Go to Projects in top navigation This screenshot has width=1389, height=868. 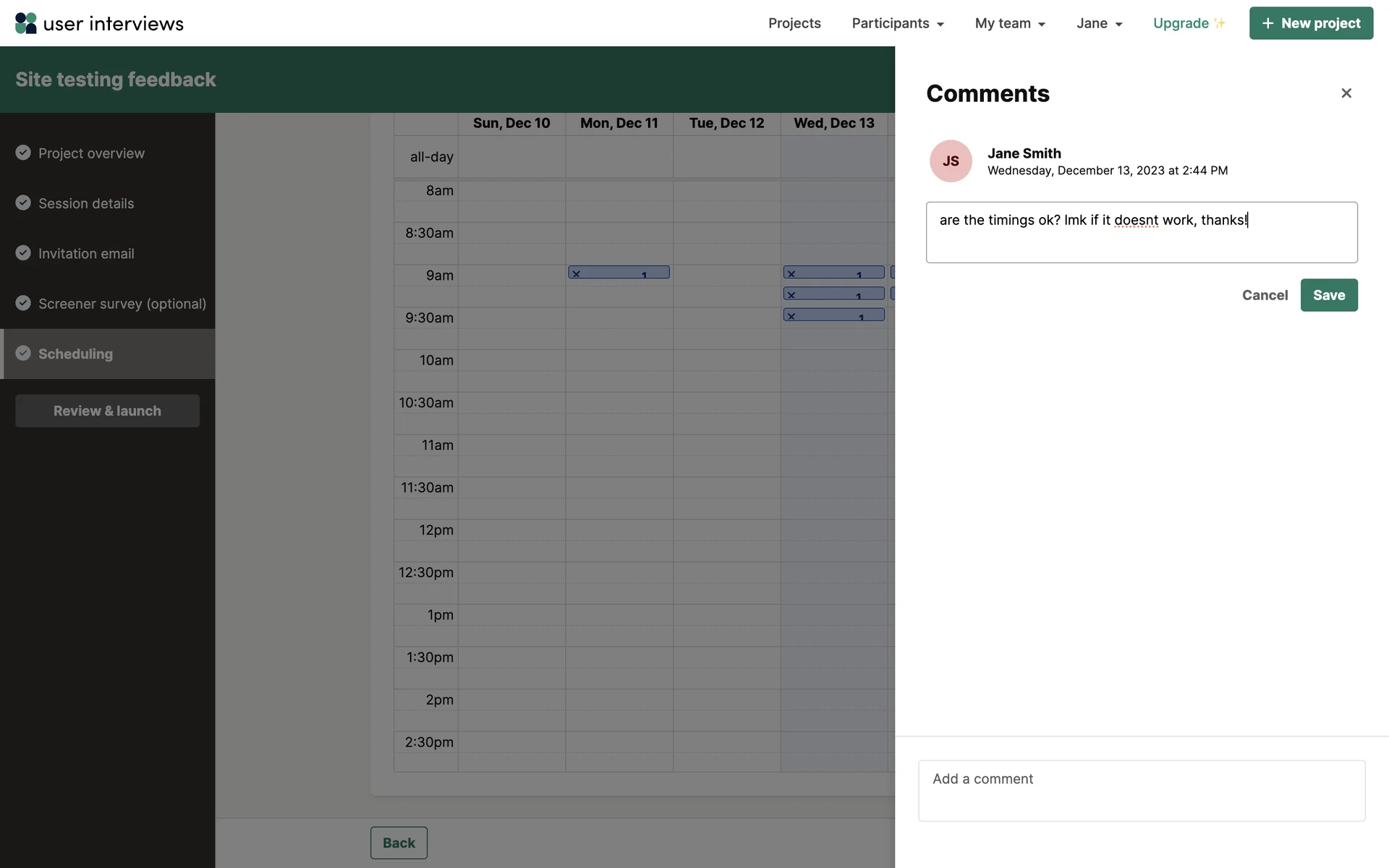pyautogui.click(x=794, y=23)
